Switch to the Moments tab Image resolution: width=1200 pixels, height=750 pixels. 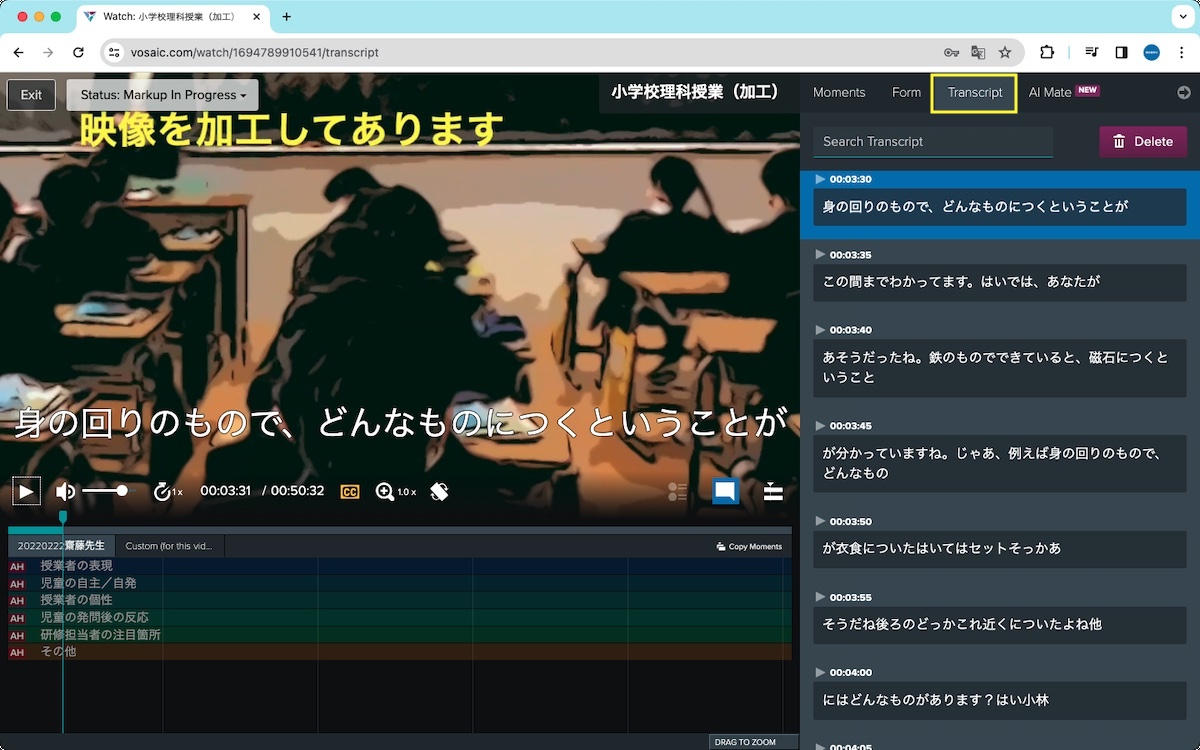839,92
